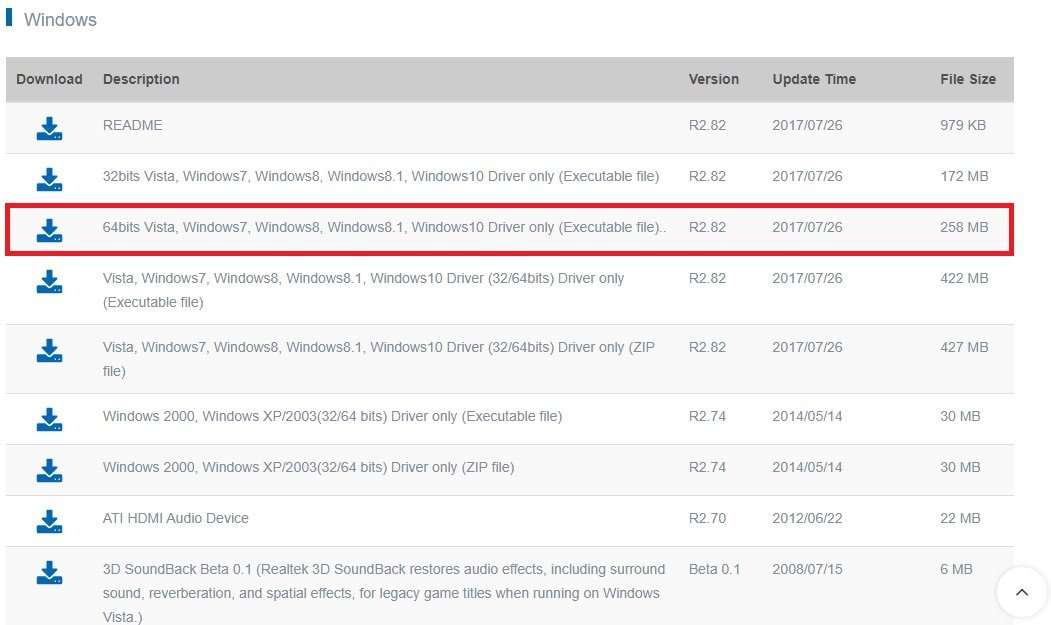Click the ATI HDMI Audio Device description

click(173, 518)
